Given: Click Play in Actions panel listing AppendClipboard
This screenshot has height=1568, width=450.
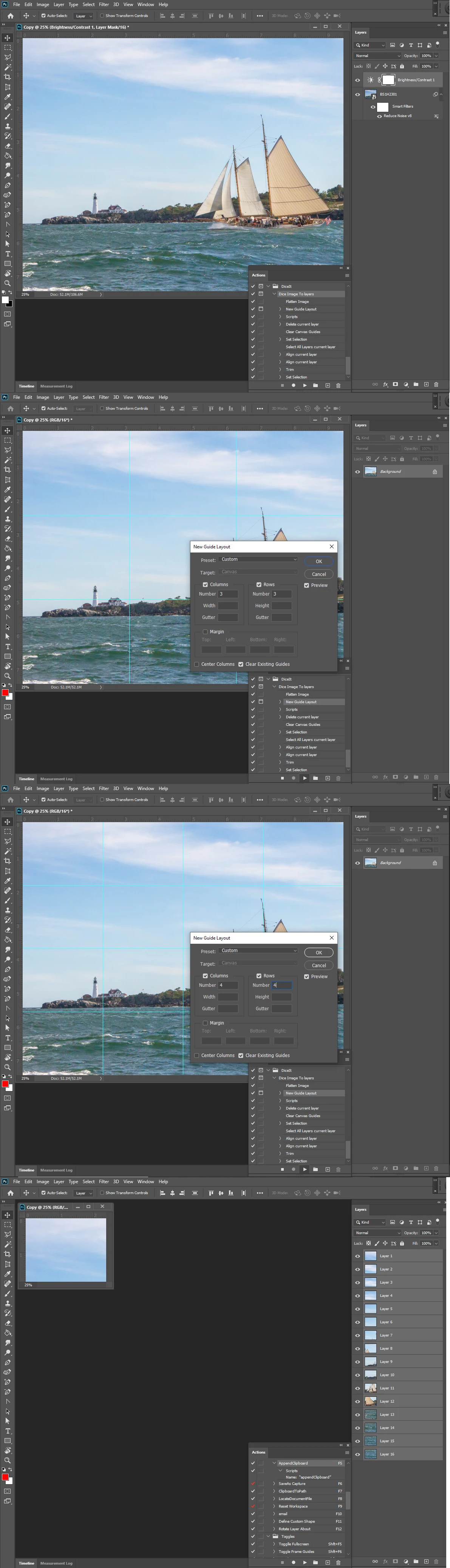Looking at the screenshot, I should [305, 1562].
